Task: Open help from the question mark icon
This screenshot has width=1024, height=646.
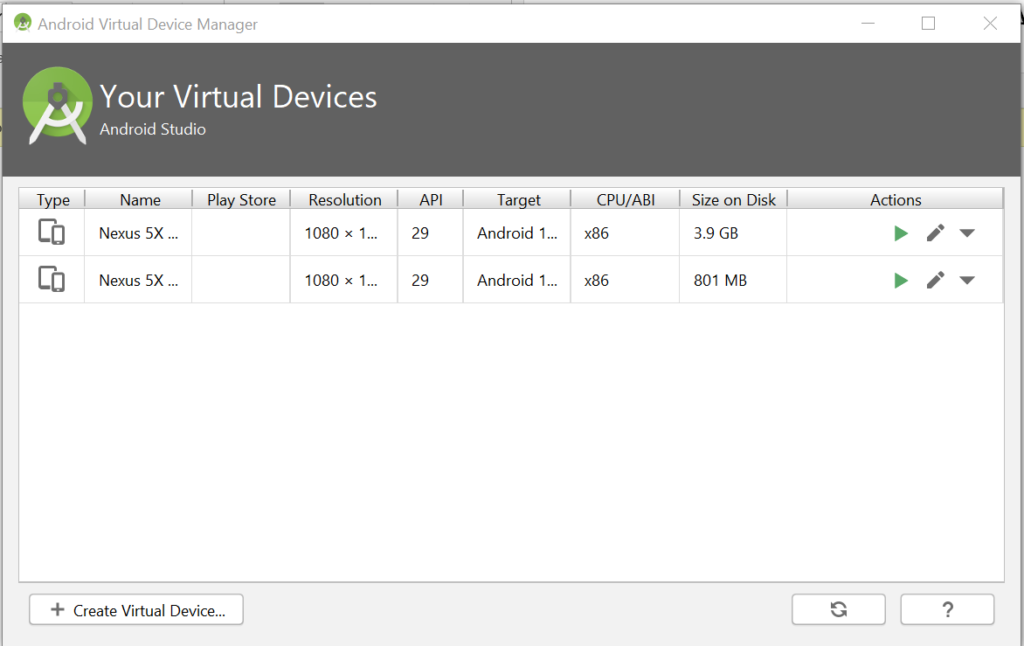Action: (946, 609)
